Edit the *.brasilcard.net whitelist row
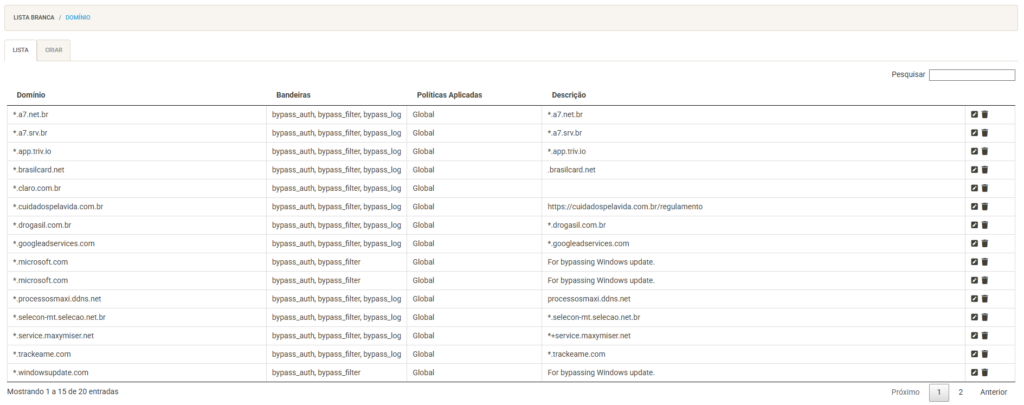Screen dimensions: 1024x405 click(974, 169)
